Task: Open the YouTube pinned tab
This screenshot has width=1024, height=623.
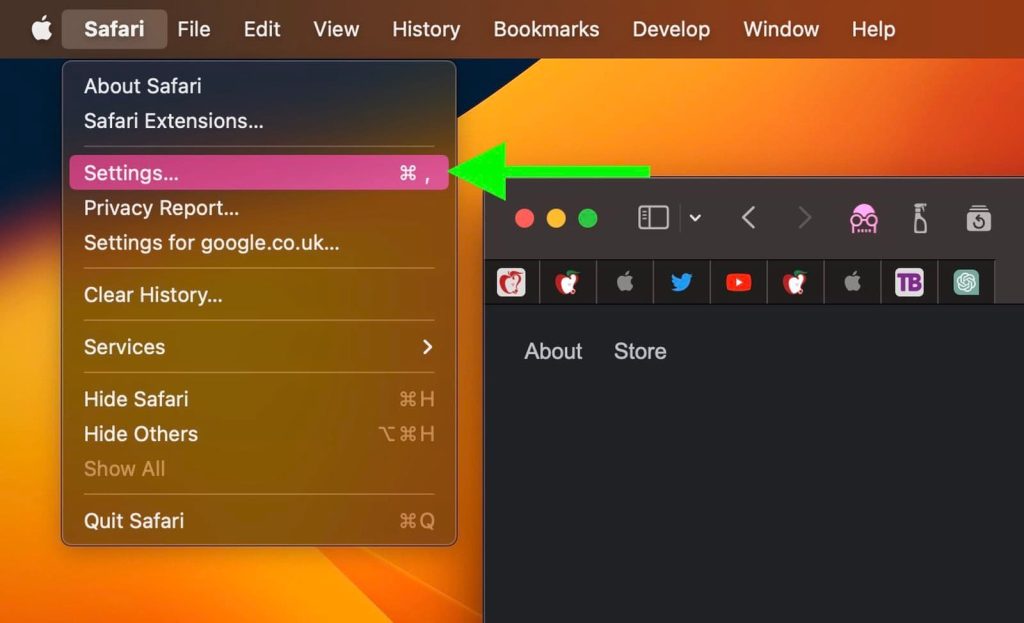Action: click(739, 282)
